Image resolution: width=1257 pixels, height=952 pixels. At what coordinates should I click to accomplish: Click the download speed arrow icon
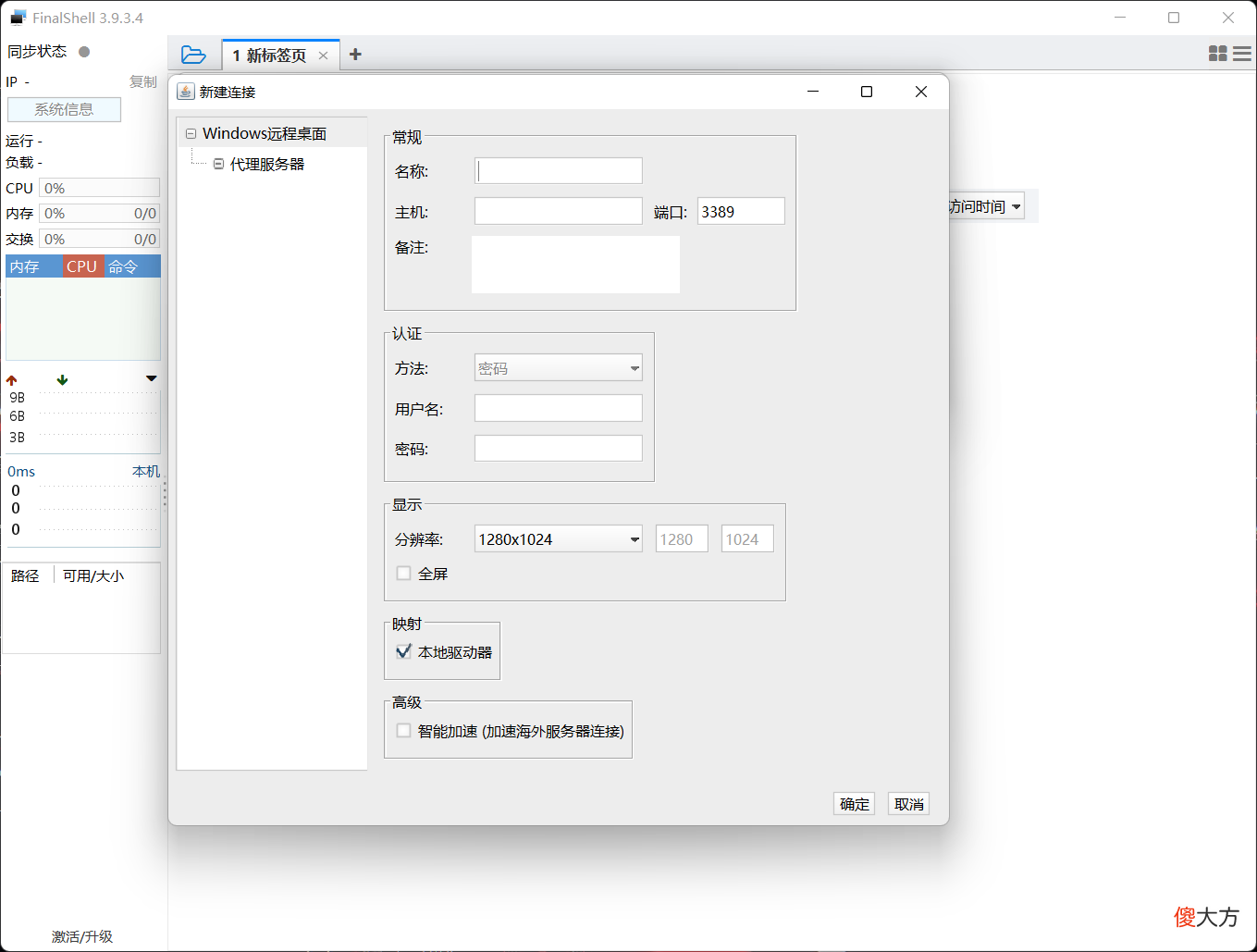(62, 380)
